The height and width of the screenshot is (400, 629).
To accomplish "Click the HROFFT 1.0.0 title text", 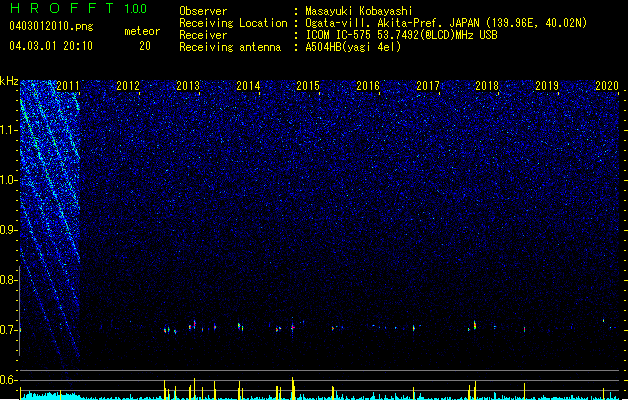I will pos(79,8).
